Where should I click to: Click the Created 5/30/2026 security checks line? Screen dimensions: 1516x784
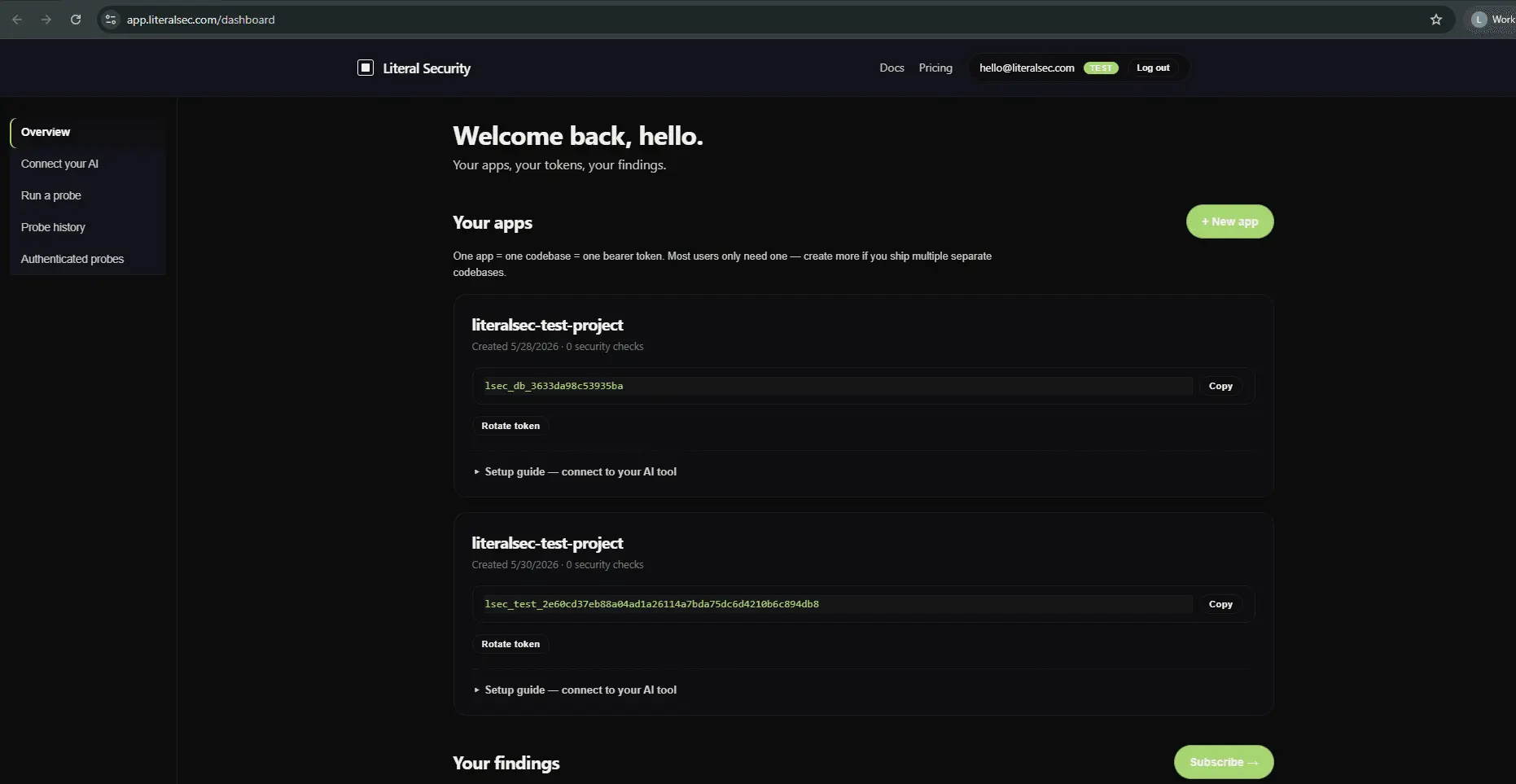point(558,565)
